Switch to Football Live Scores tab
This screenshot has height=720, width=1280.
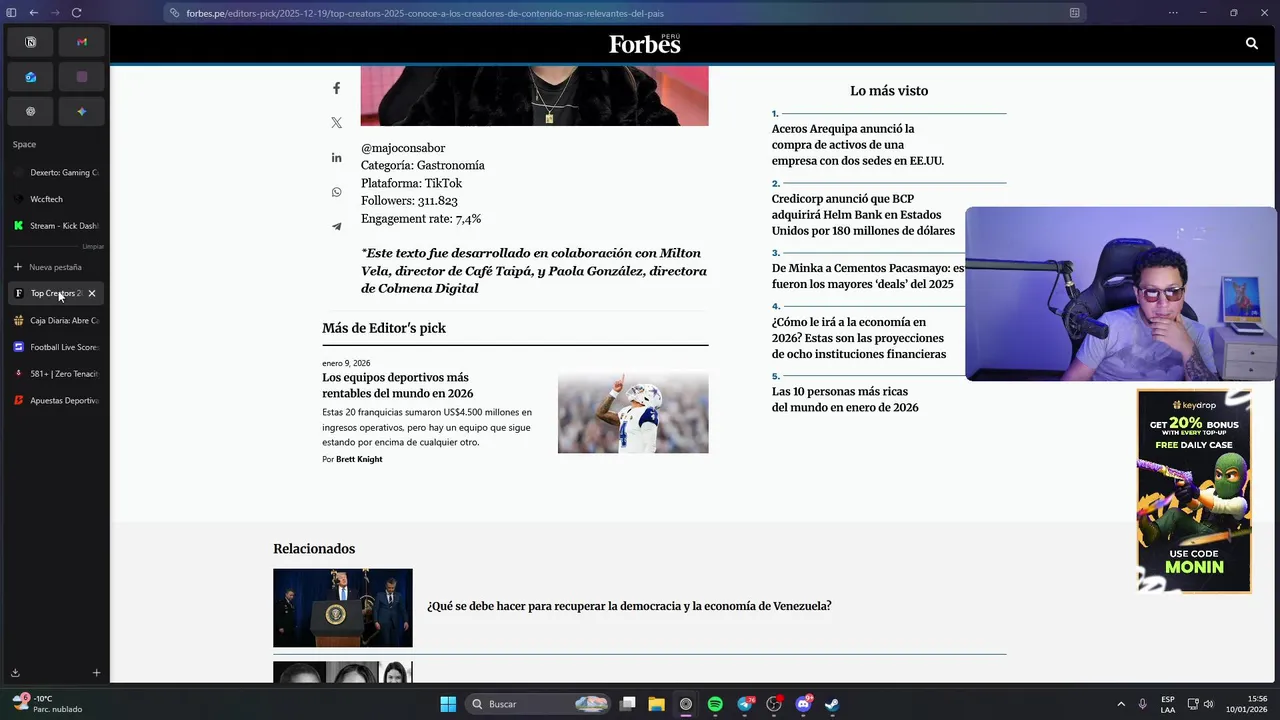pos(56,347)
